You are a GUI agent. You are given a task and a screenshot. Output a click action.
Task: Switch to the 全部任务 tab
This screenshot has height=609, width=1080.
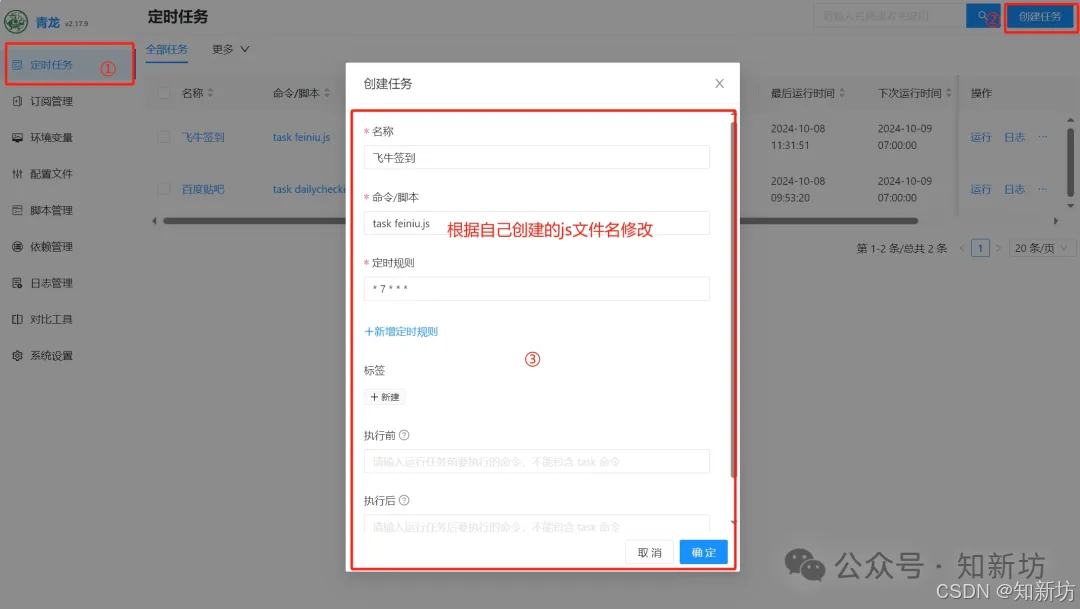[167, 50]
